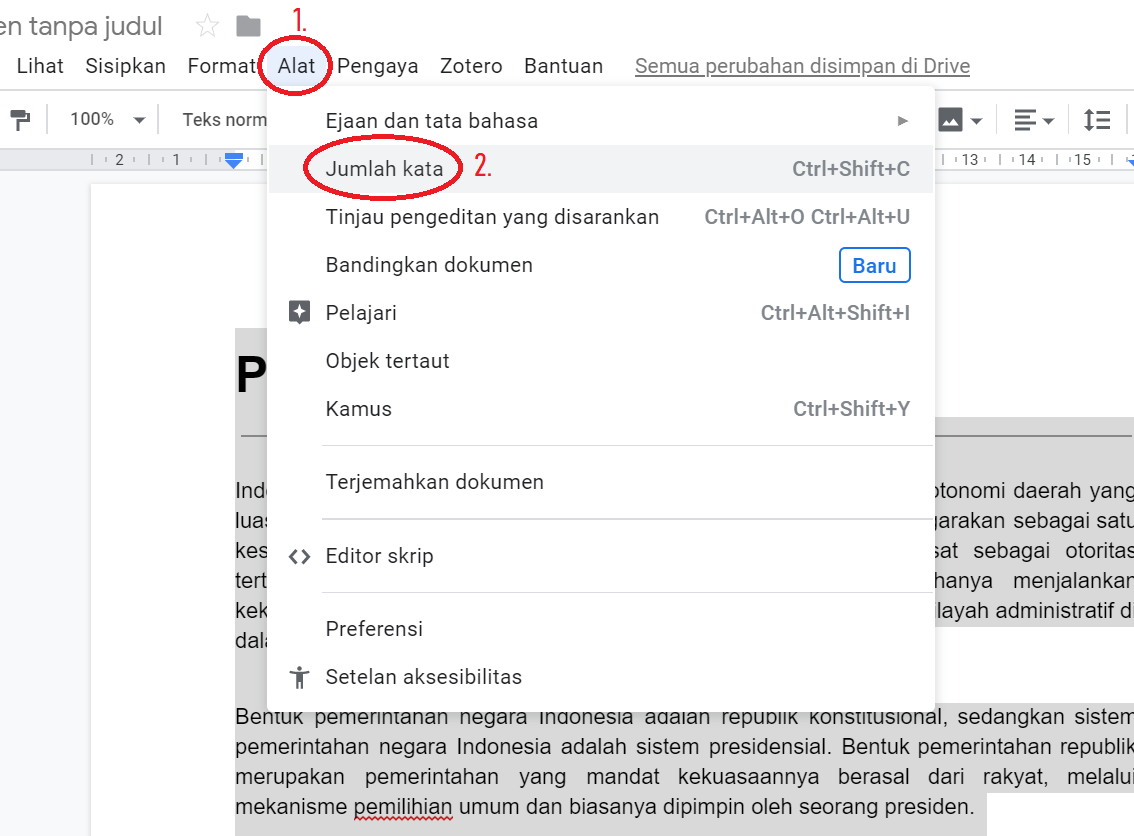The height and width of the screenshot is (836, 1134).
Task: Choose Jumlah kata from the menu
Action: click(x=384, y=169)
